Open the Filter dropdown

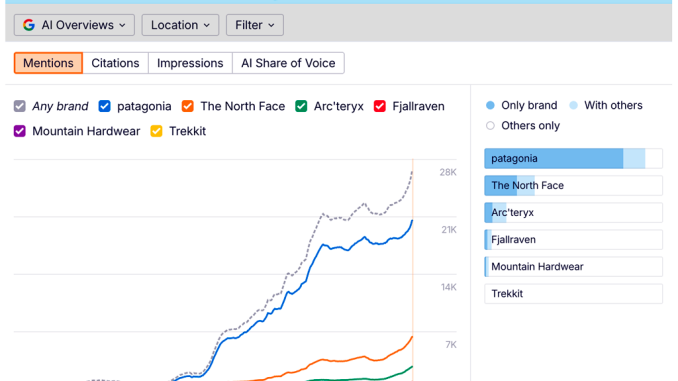(255, 25)
